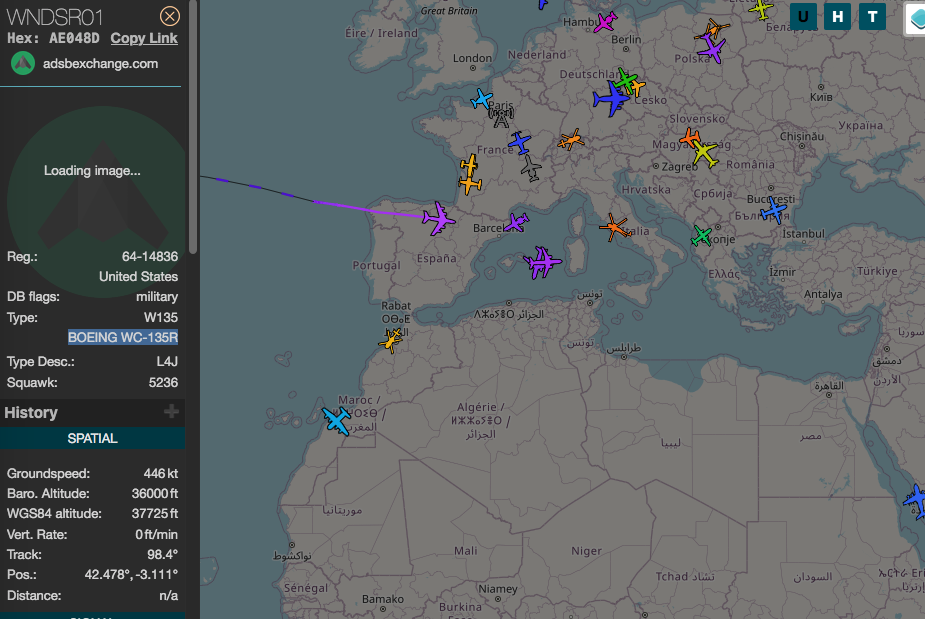The image size is (925, 619).
Task: Click the info panel vertical scrollbar
Action: 193,127
